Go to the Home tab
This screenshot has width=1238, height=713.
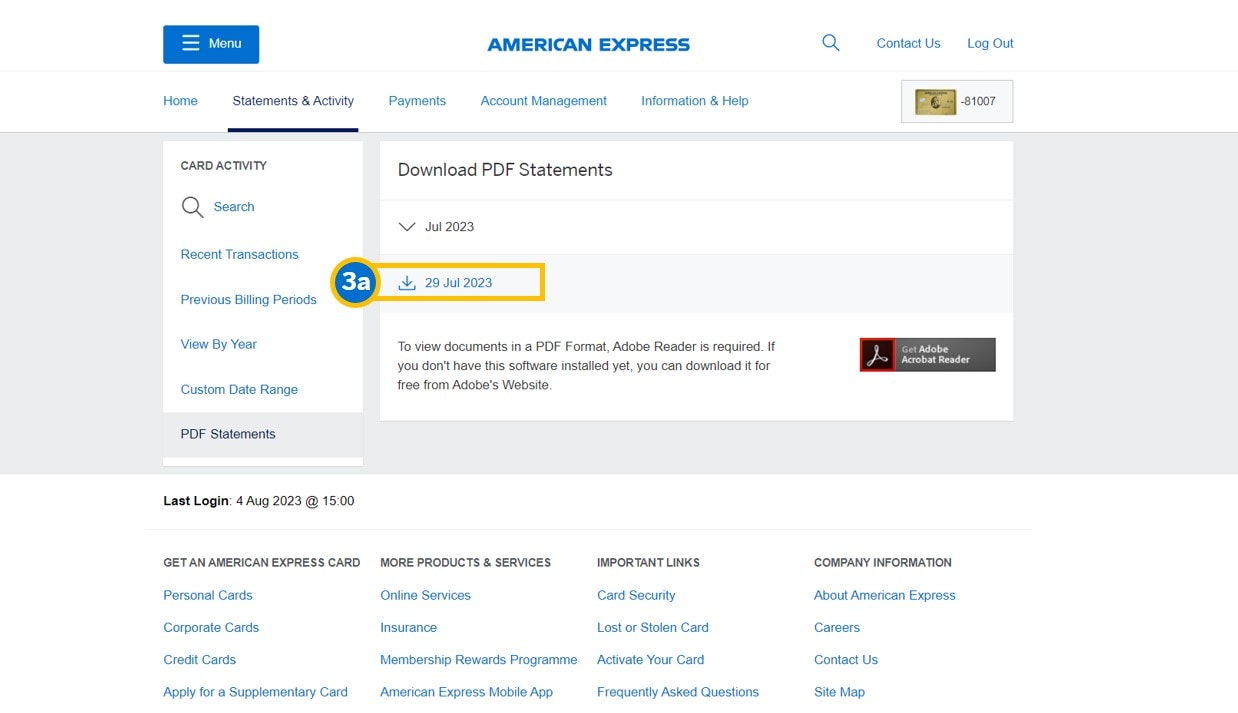point(180,101)
